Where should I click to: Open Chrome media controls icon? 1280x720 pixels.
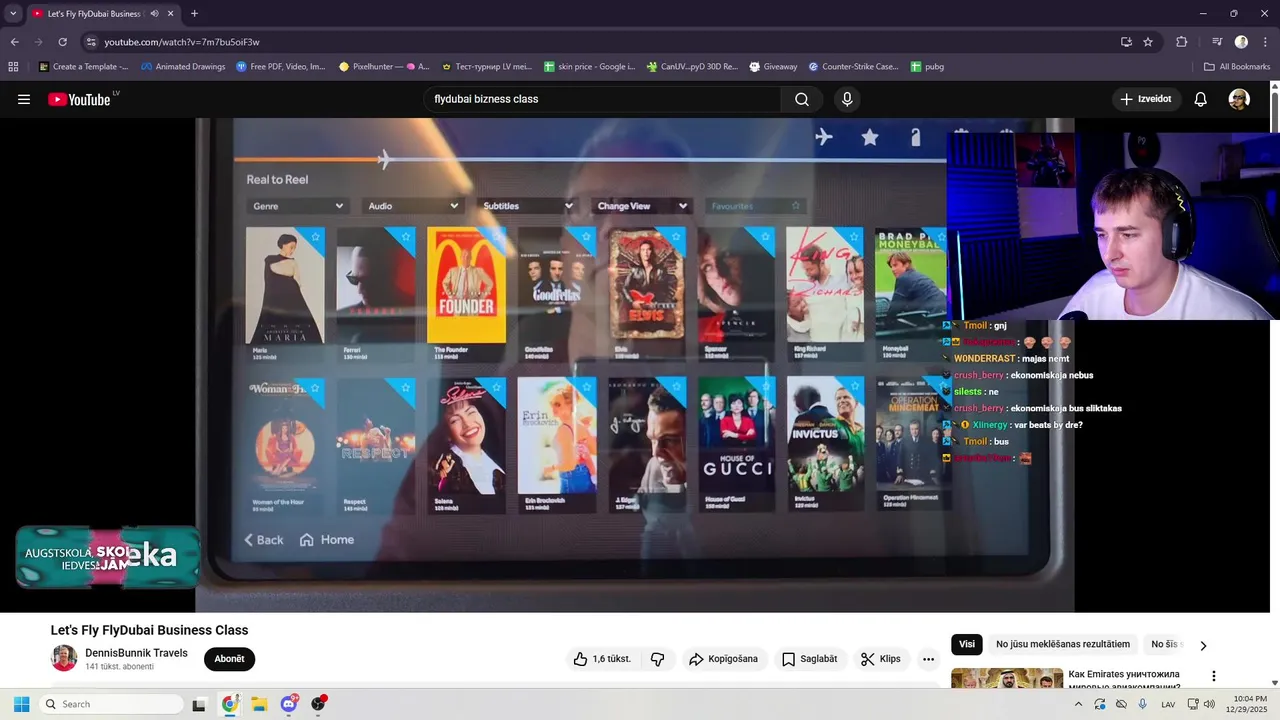click(x=1217, y=42)
